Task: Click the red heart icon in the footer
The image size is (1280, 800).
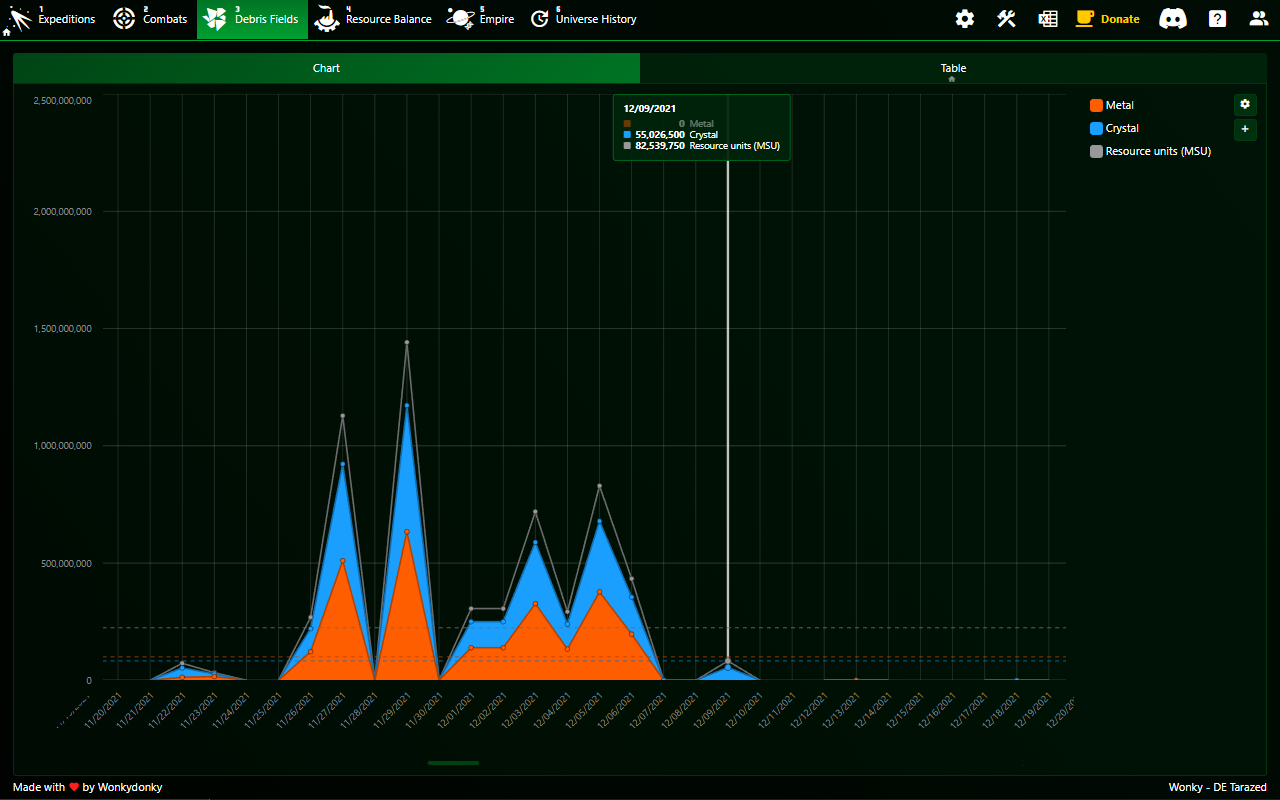Action: 74,787
